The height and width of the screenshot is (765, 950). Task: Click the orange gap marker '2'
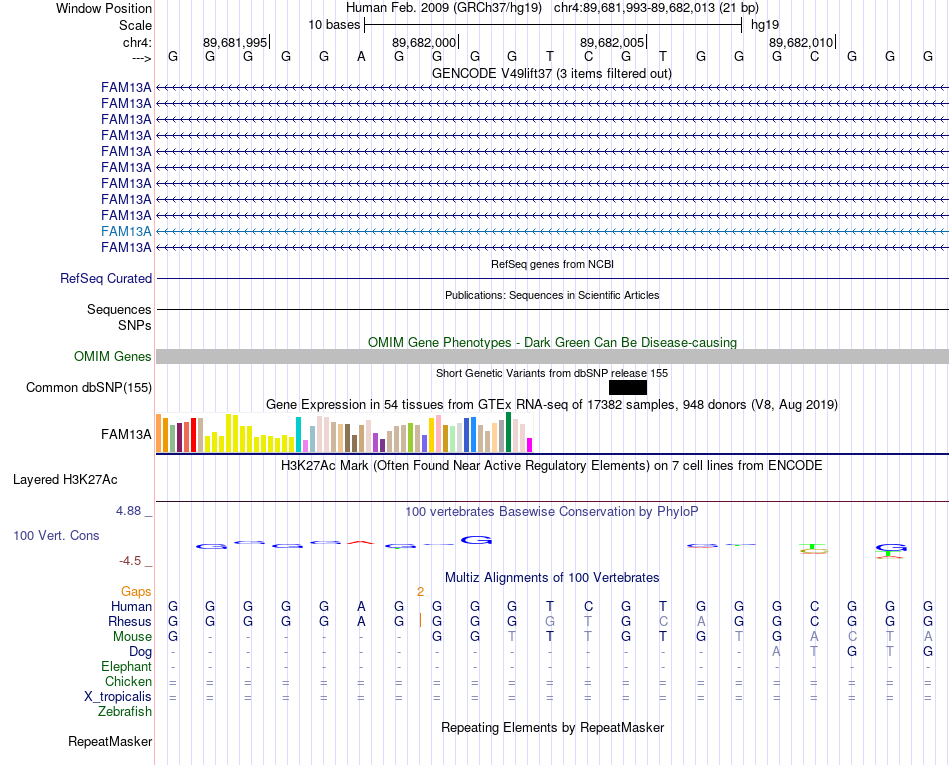point(420,592)
